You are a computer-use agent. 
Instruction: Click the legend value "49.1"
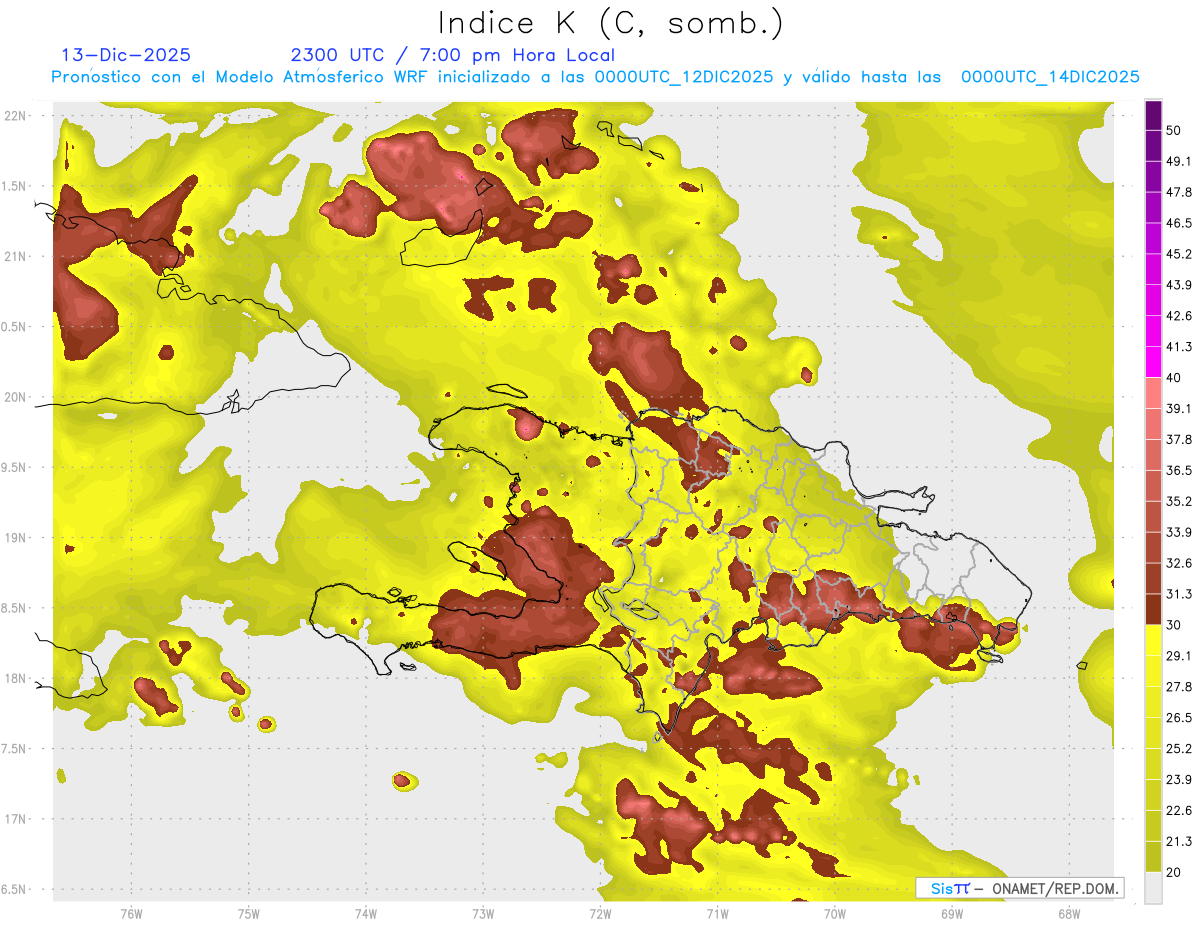pyautogui.click(x=1179, y=161)
